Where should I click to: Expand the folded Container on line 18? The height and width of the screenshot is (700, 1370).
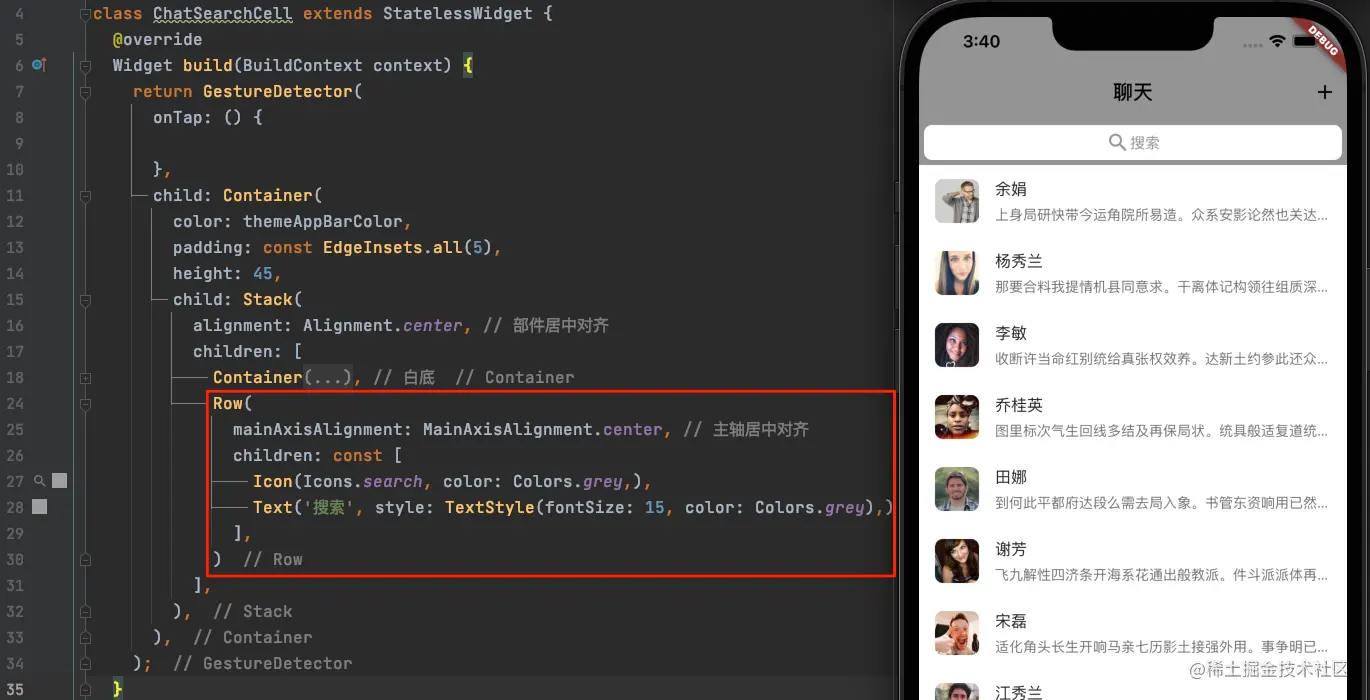pyautogui.click(x=85, y=378)
